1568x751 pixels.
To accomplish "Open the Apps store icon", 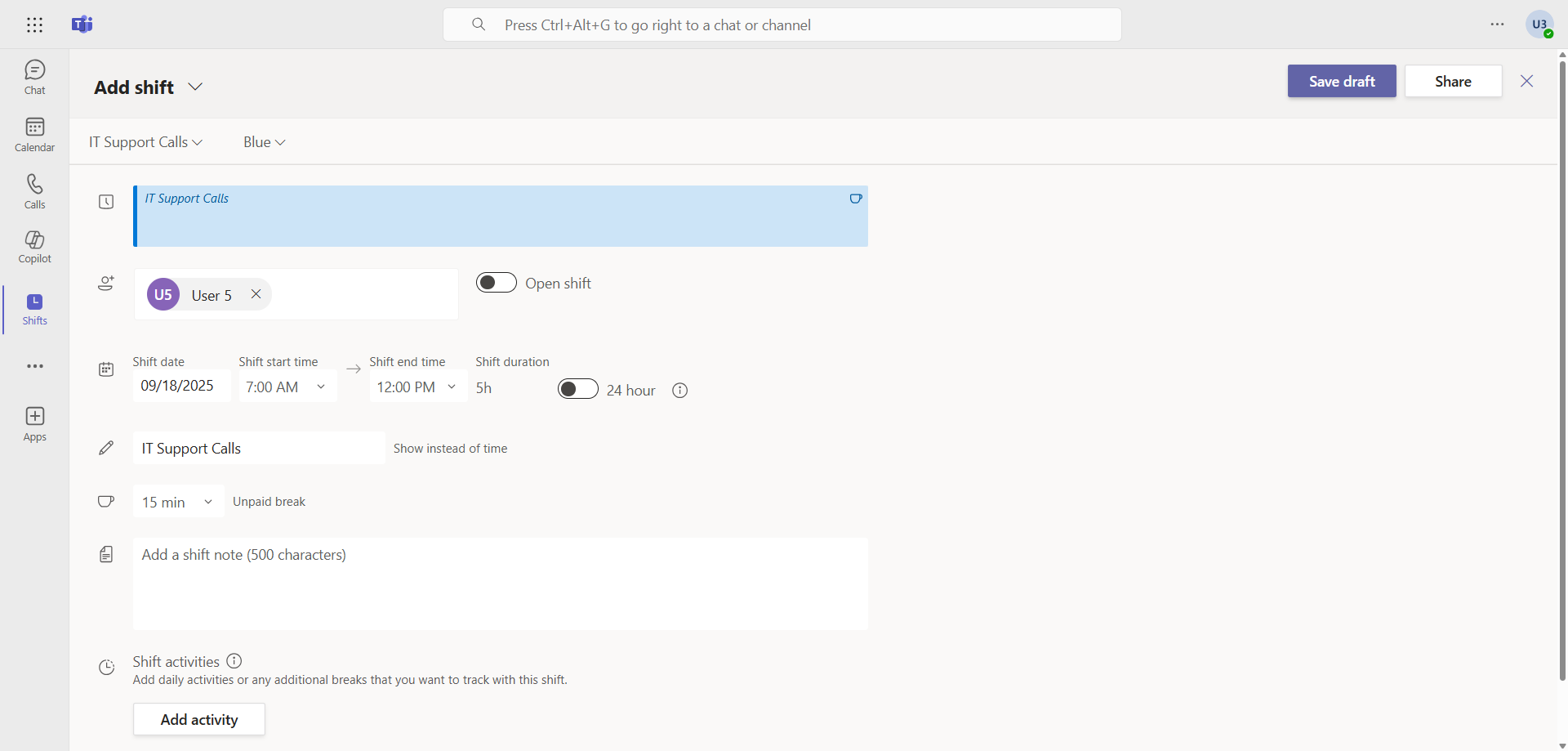I will [x=34, y=424].
